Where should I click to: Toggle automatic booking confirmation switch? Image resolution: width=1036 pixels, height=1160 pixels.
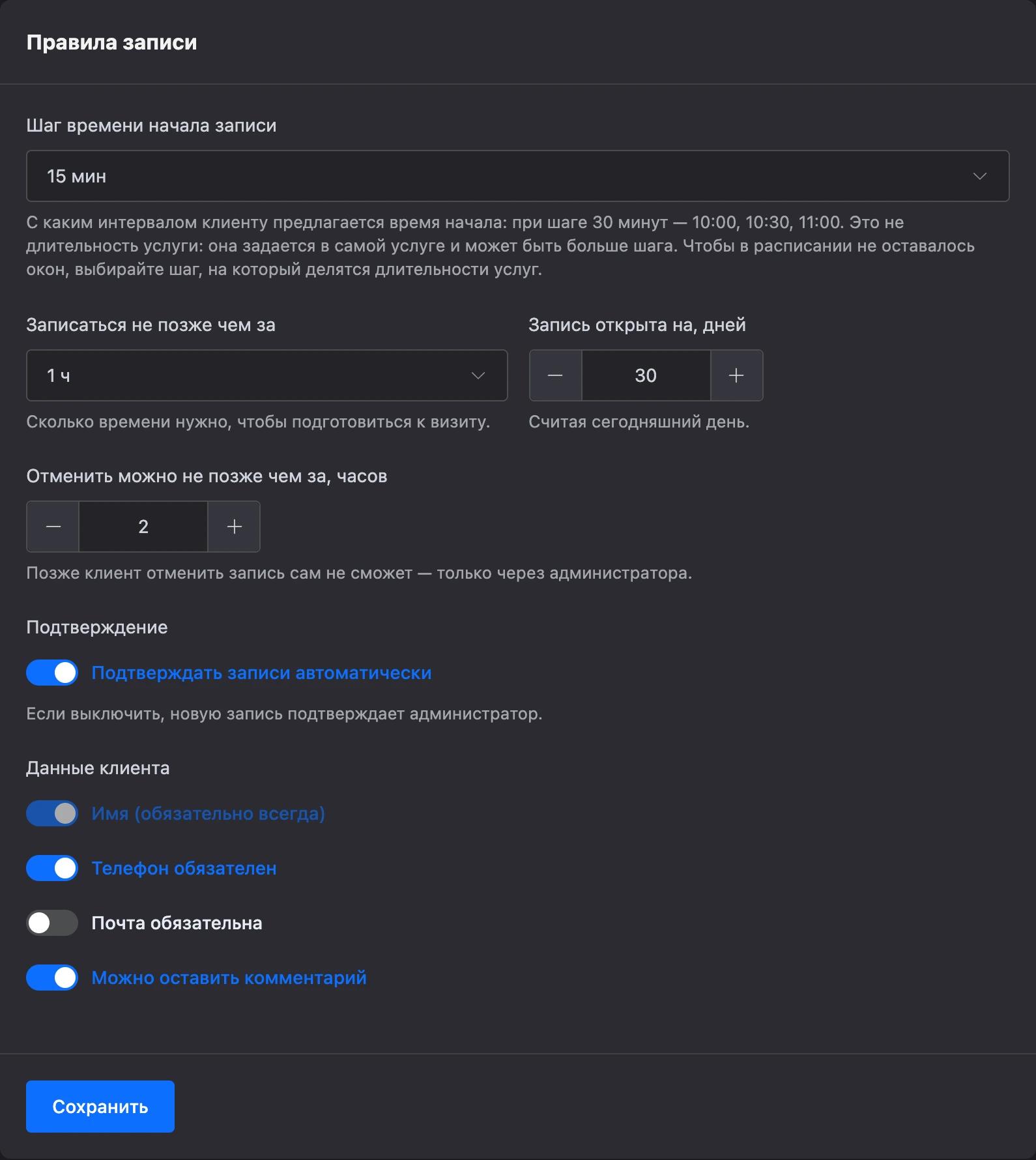pos(52,673)
